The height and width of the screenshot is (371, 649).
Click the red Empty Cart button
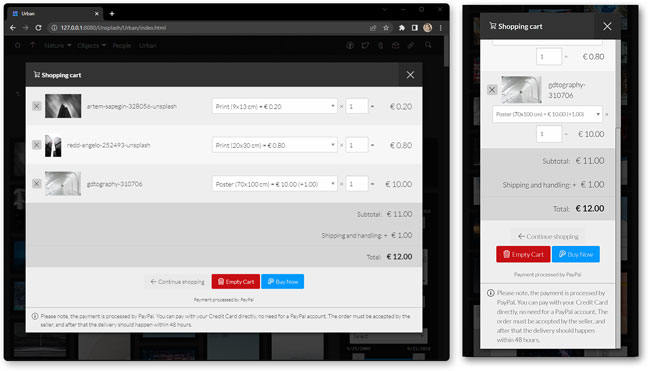236,282
